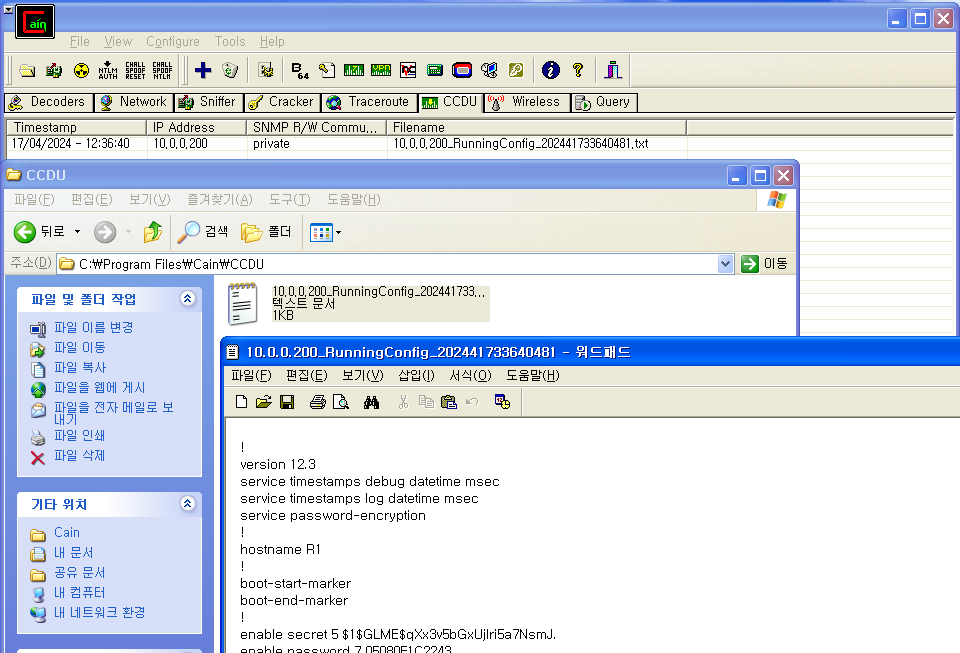This screenshot has height=653, width=960.
Task: Click the 파일 이동 move file link
Action: click(x=80, y=348)
